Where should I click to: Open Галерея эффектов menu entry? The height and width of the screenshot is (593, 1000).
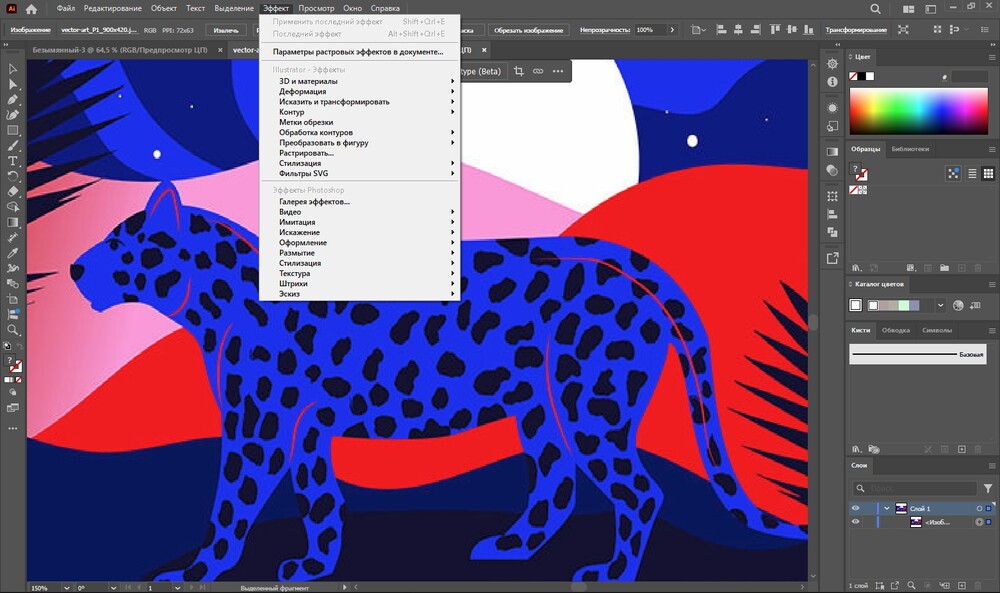tap(314, 202)
